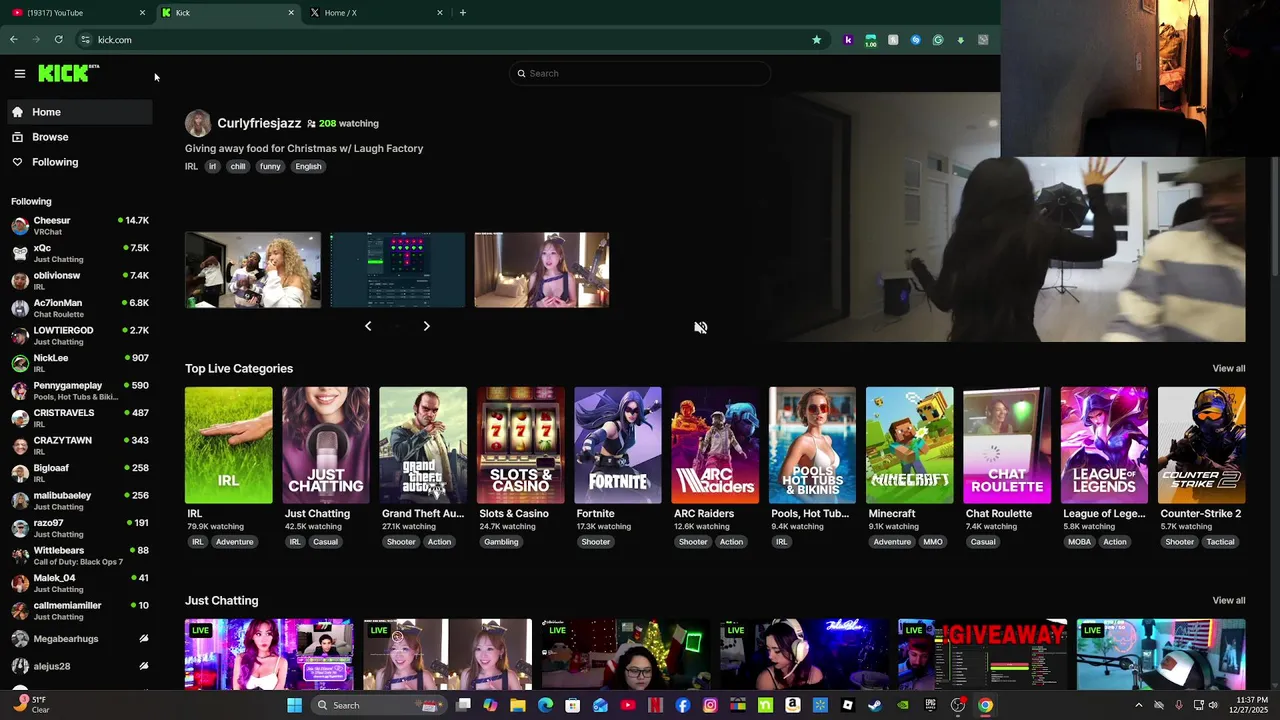1280x720 pixels.
Task: Open Megabearhugs offline channel
Action: (80, 638)
